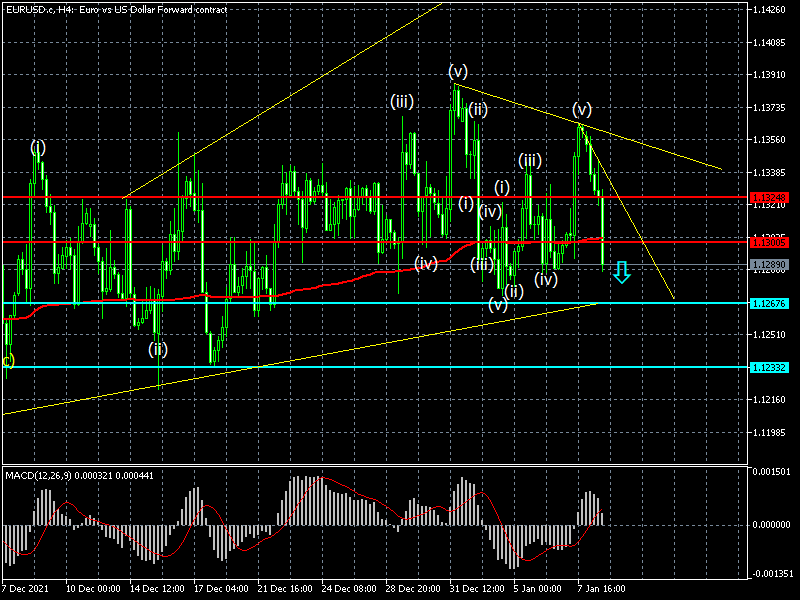This screenshot has height=600, width=800.
Task: Click the '28 Dec 20:00' time axis label
Action: [x=413, y=588]
